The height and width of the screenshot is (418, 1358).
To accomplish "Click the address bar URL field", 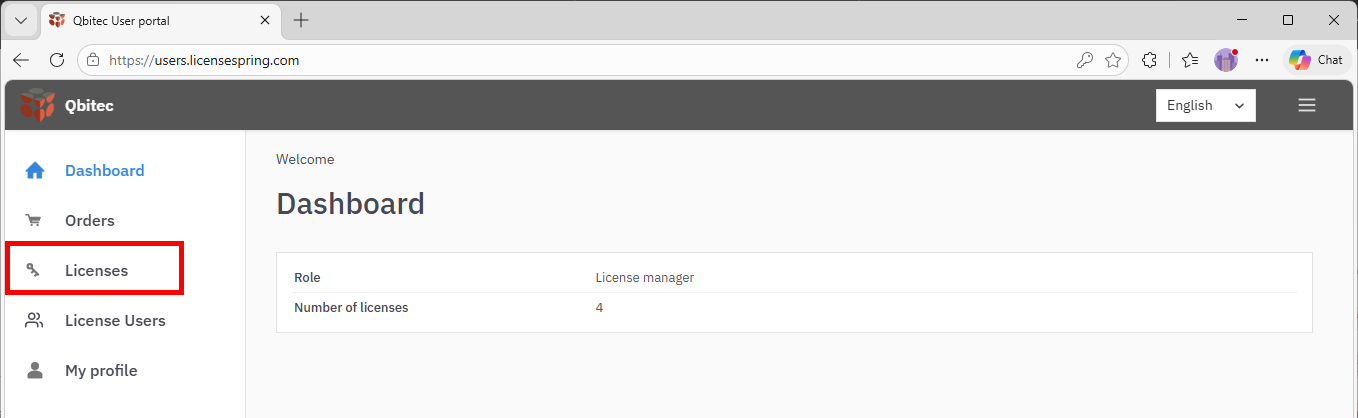I will [x=580, y=60].
